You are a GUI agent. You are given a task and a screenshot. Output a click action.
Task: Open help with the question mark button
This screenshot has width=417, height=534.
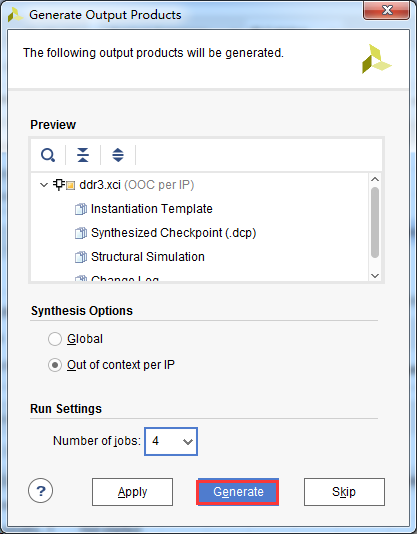[41, 491]
